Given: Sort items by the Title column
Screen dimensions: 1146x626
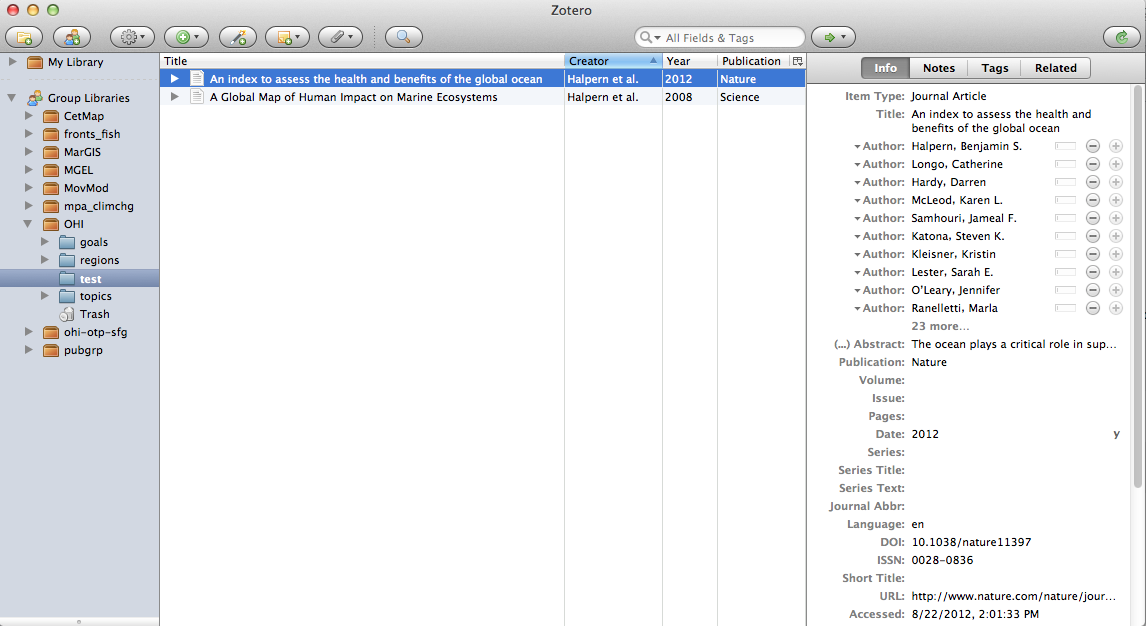Looking at the screenshot, I should pos(362,61).
